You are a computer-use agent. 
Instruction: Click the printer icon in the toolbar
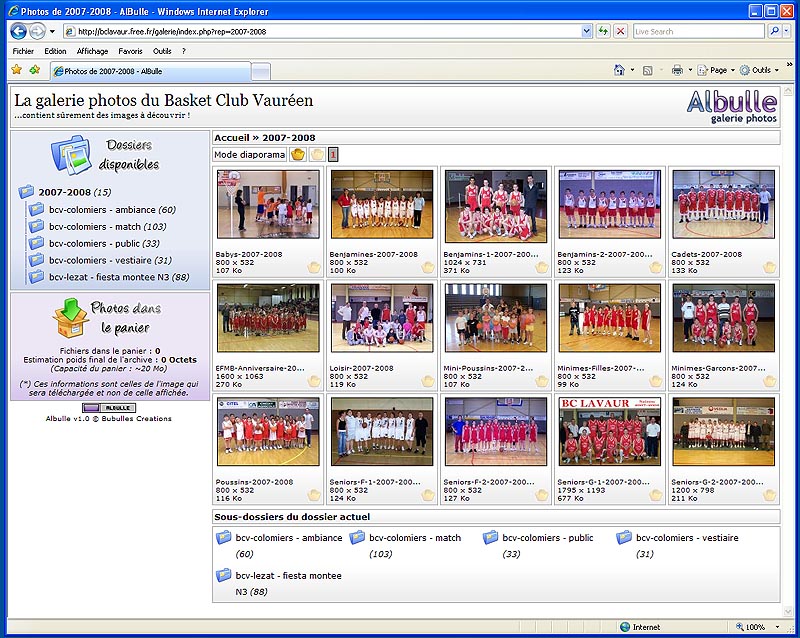pyautogui.click(x=677, y=70)
